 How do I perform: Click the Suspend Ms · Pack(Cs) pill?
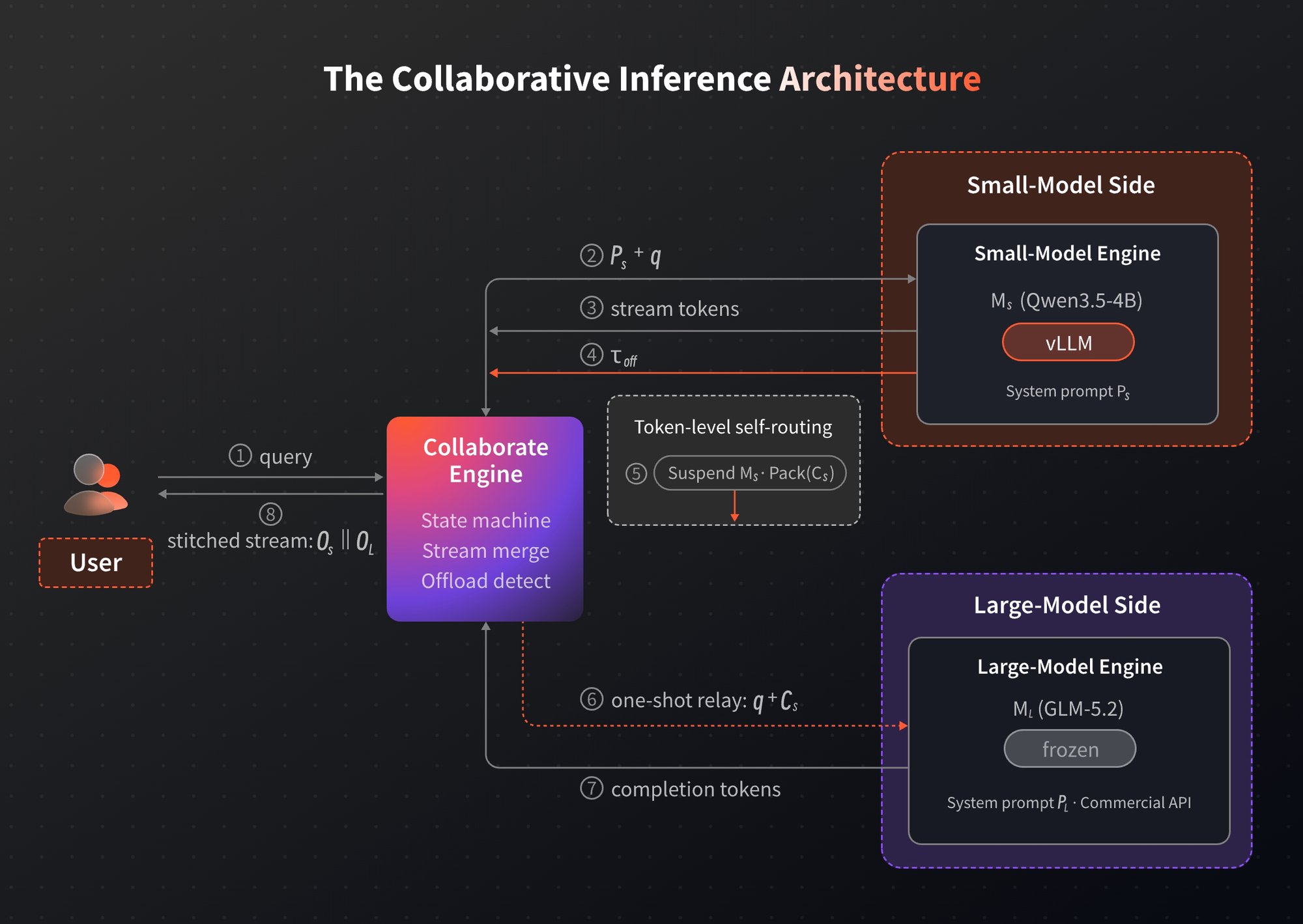pyautogui.click(x=750, y=473)
